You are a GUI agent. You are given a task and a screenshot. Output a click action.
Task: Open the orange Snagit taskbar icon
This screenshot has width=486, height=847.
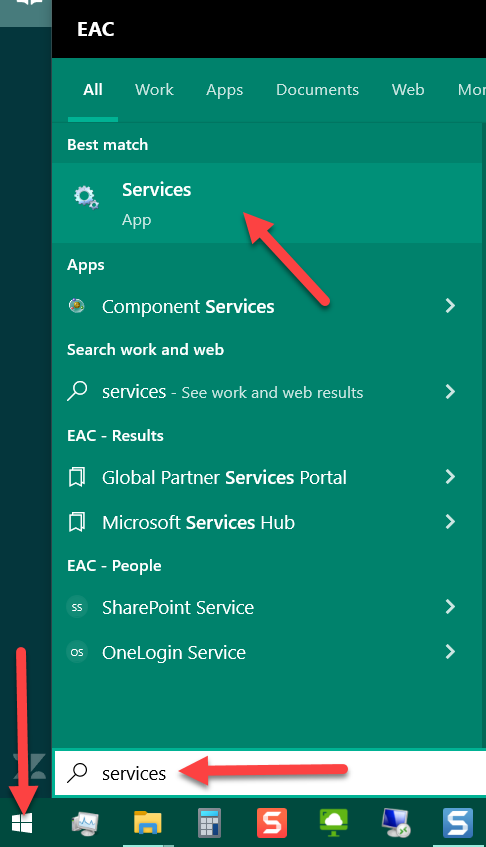point(272,823)
